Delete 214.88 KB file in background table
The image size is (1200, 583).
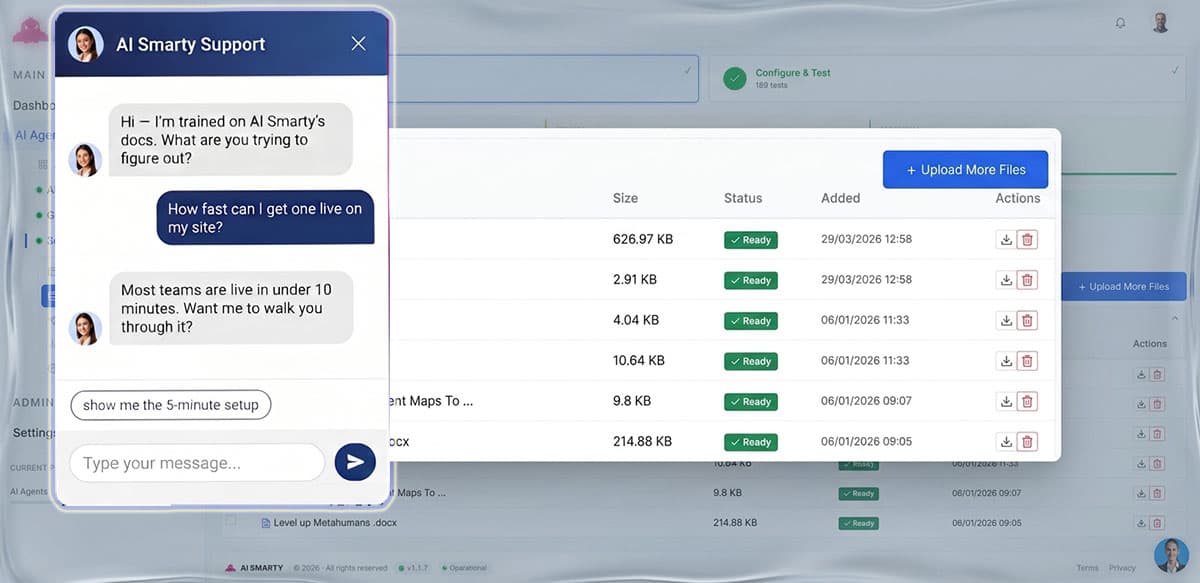tap(1158, 523)
